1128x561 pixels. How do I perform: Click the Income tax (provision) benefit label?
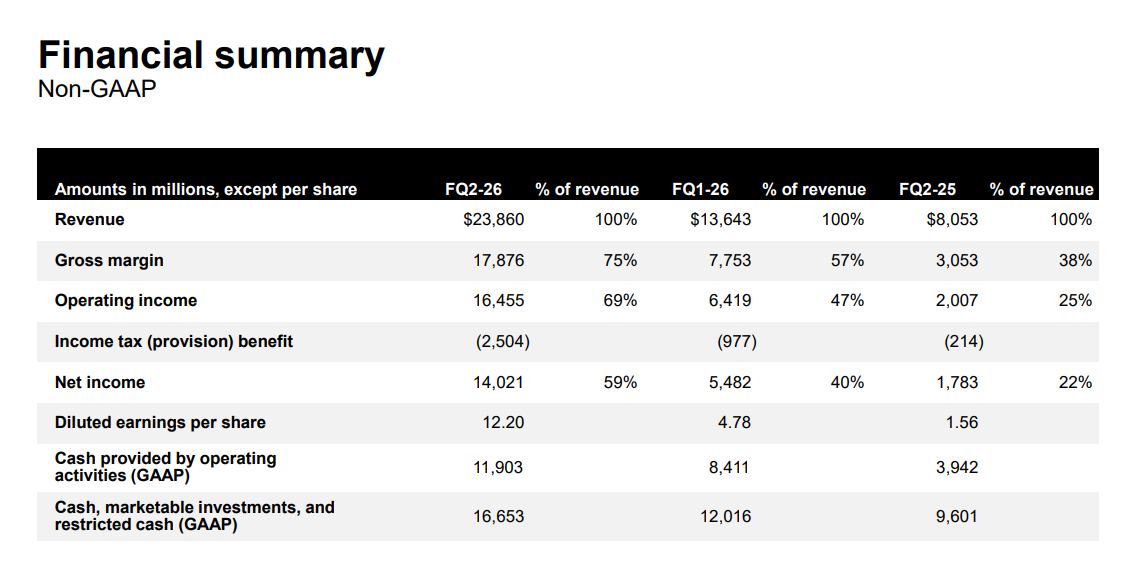174,341
